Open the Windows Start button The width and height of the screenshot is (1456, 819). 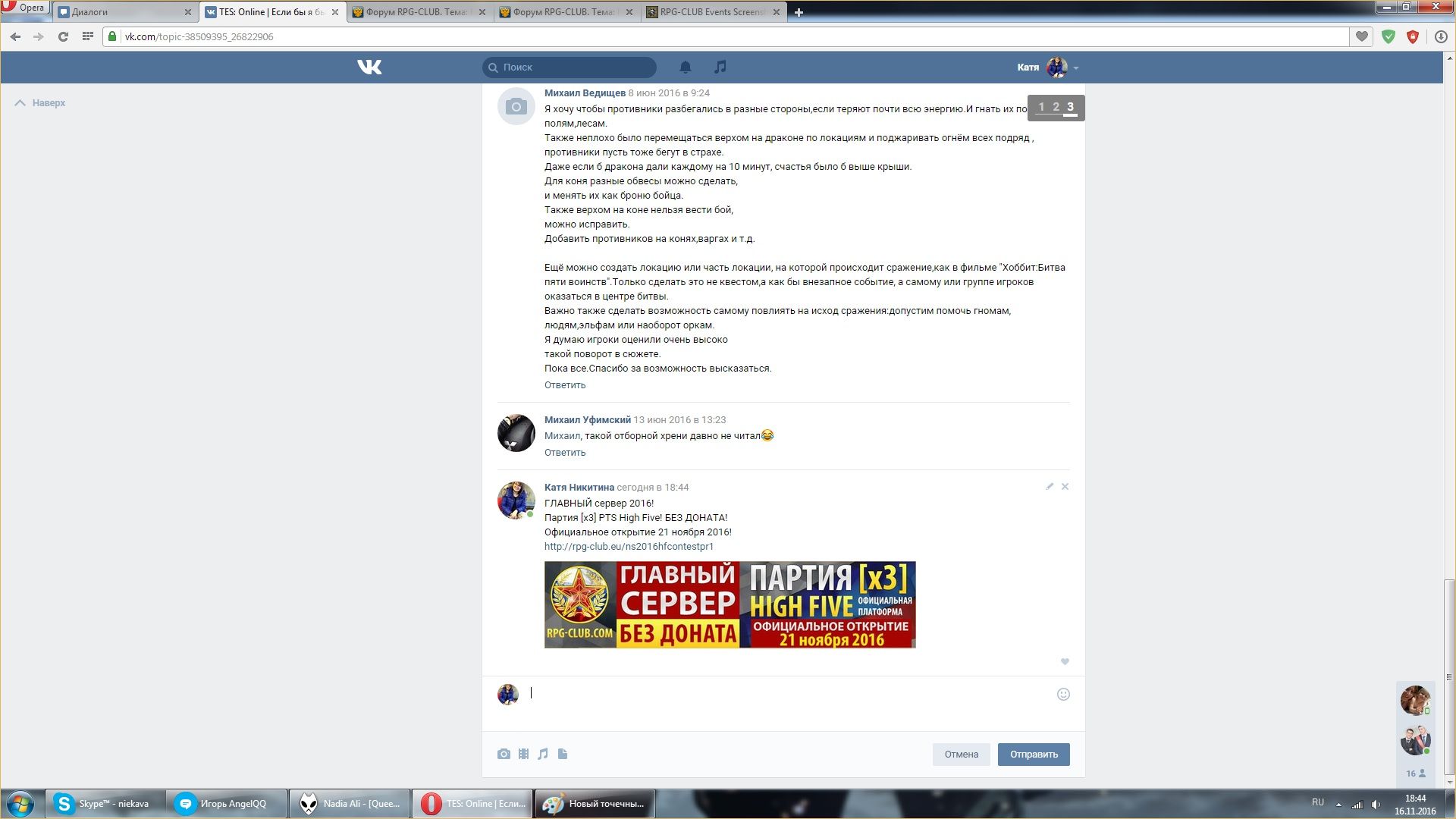tap(20, 804)
